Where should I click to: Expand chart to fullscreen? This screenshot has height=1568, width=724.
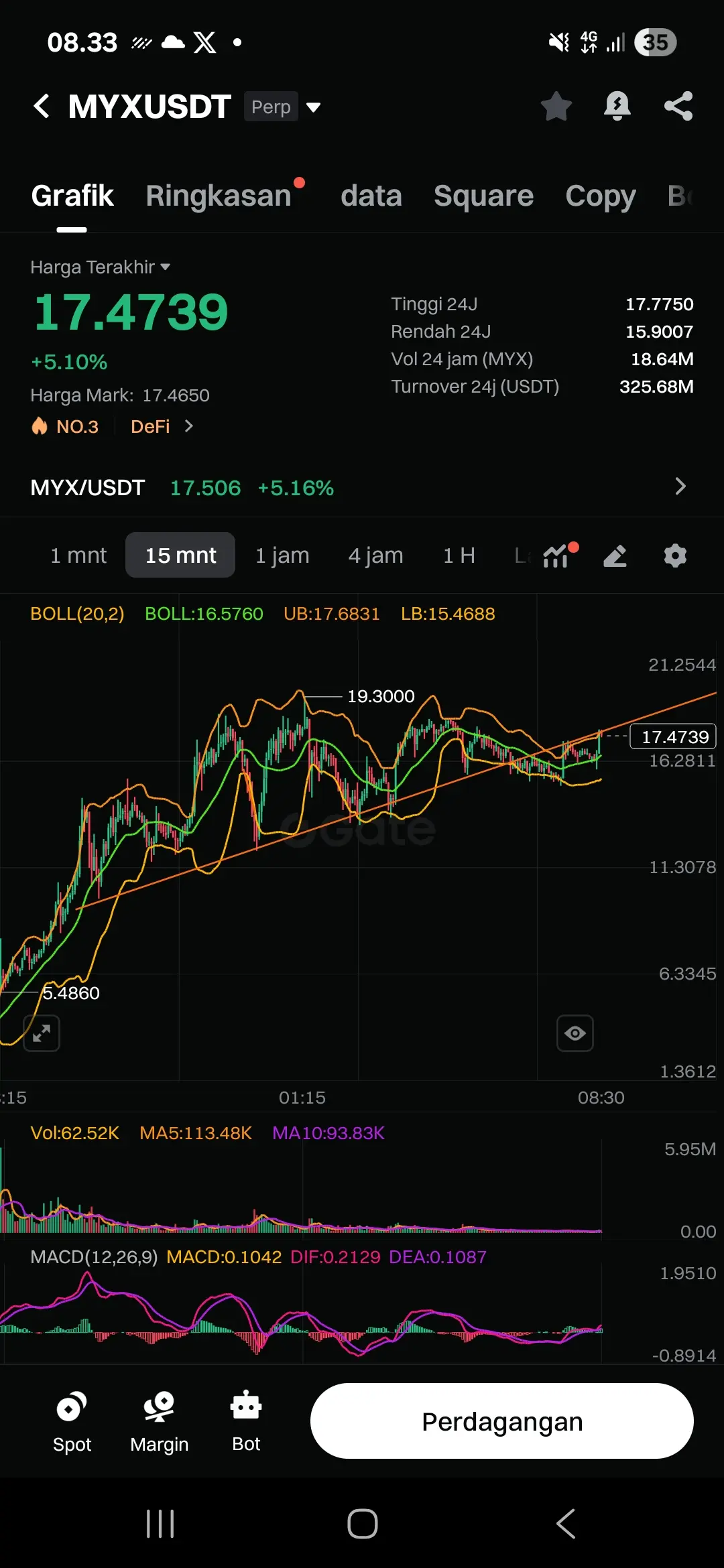42,1033
